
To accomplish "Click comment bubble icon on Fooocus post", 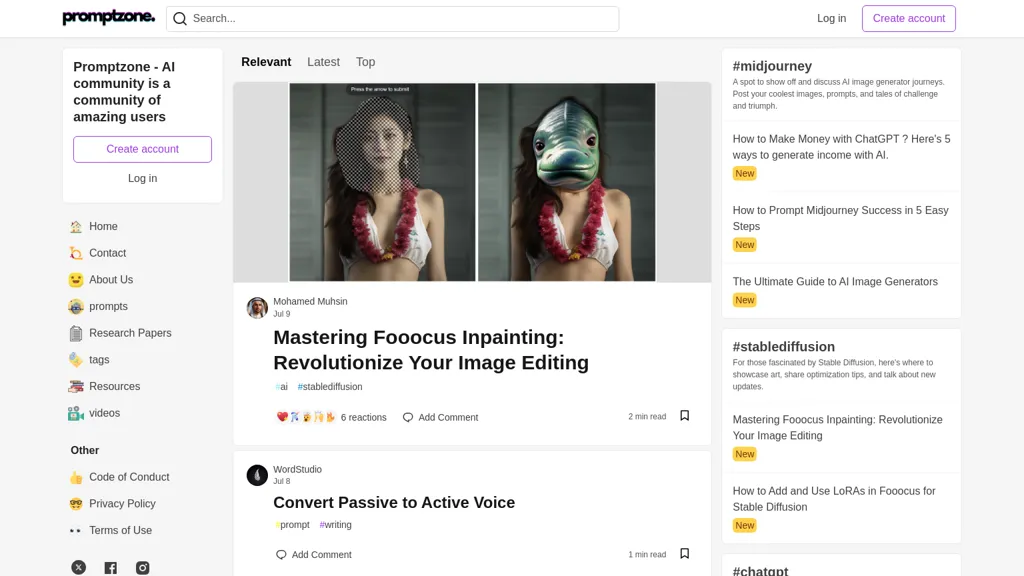I will (408, 417).
